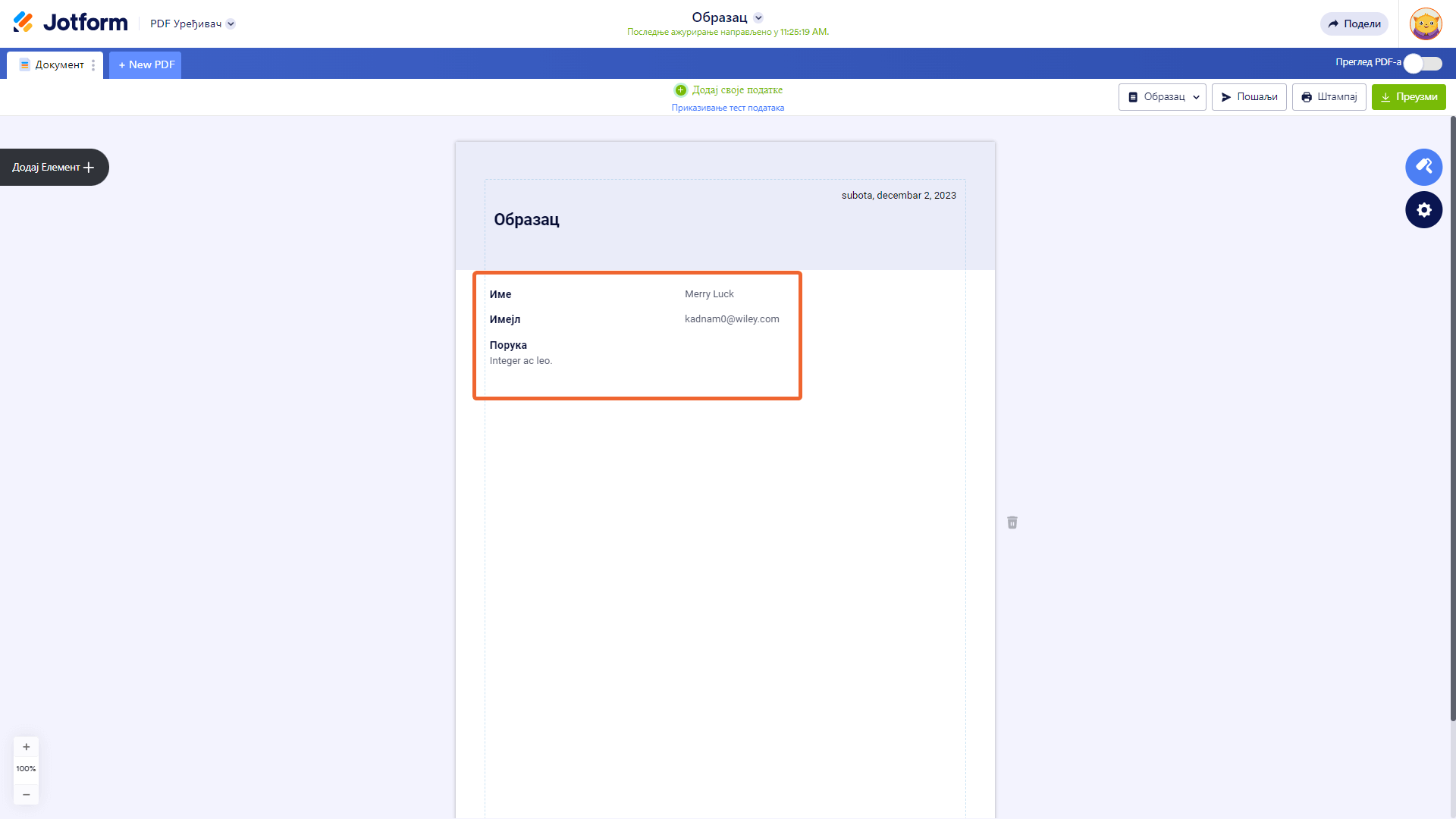Open the settings gear panel
Screen dimensions: 1456x819
1423,210
